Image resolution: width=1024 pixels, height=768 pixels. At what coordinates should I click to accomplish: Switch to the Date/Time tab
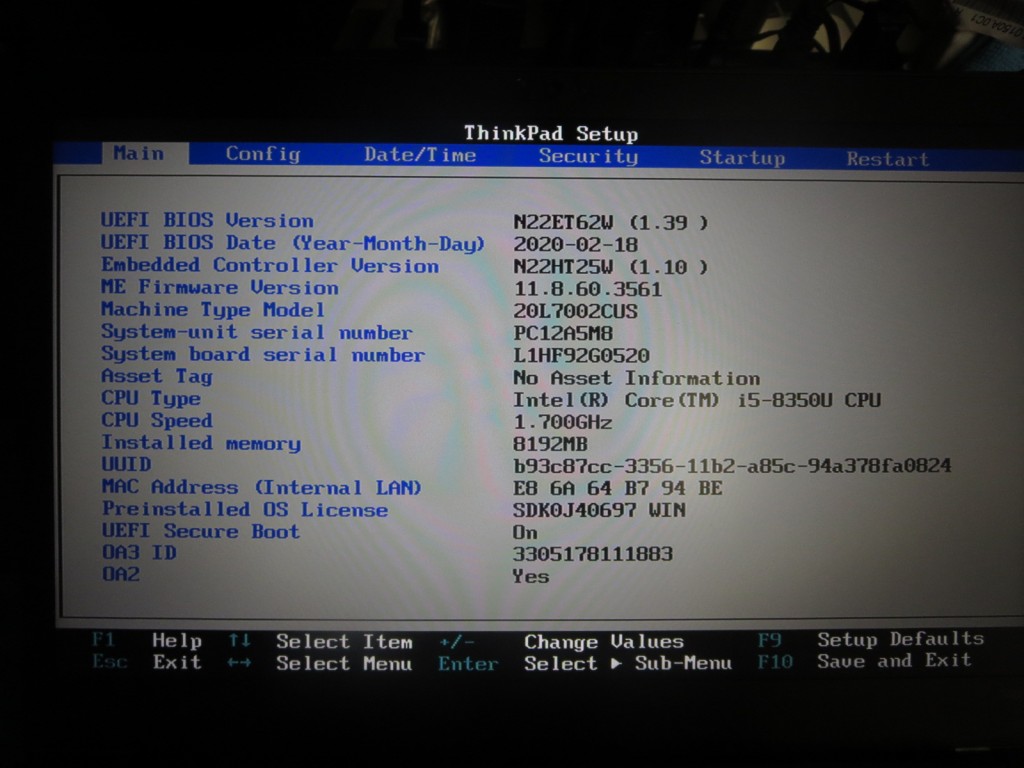(x=420, y=155)
